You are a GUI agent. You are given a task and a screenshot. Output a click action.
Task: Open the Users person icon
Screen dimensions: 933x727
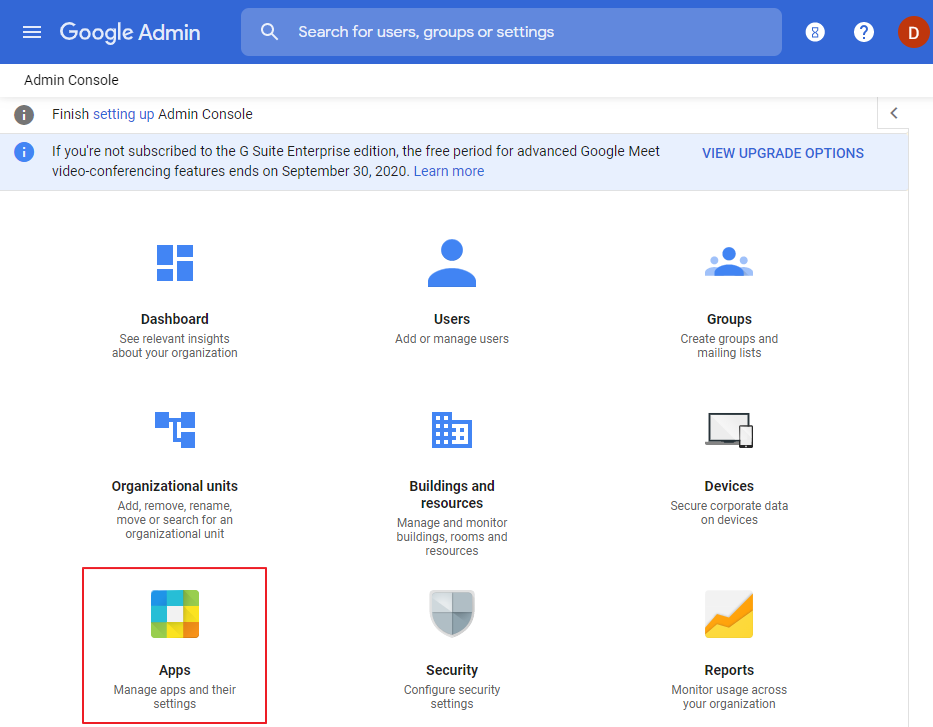(x=452, y=263)
